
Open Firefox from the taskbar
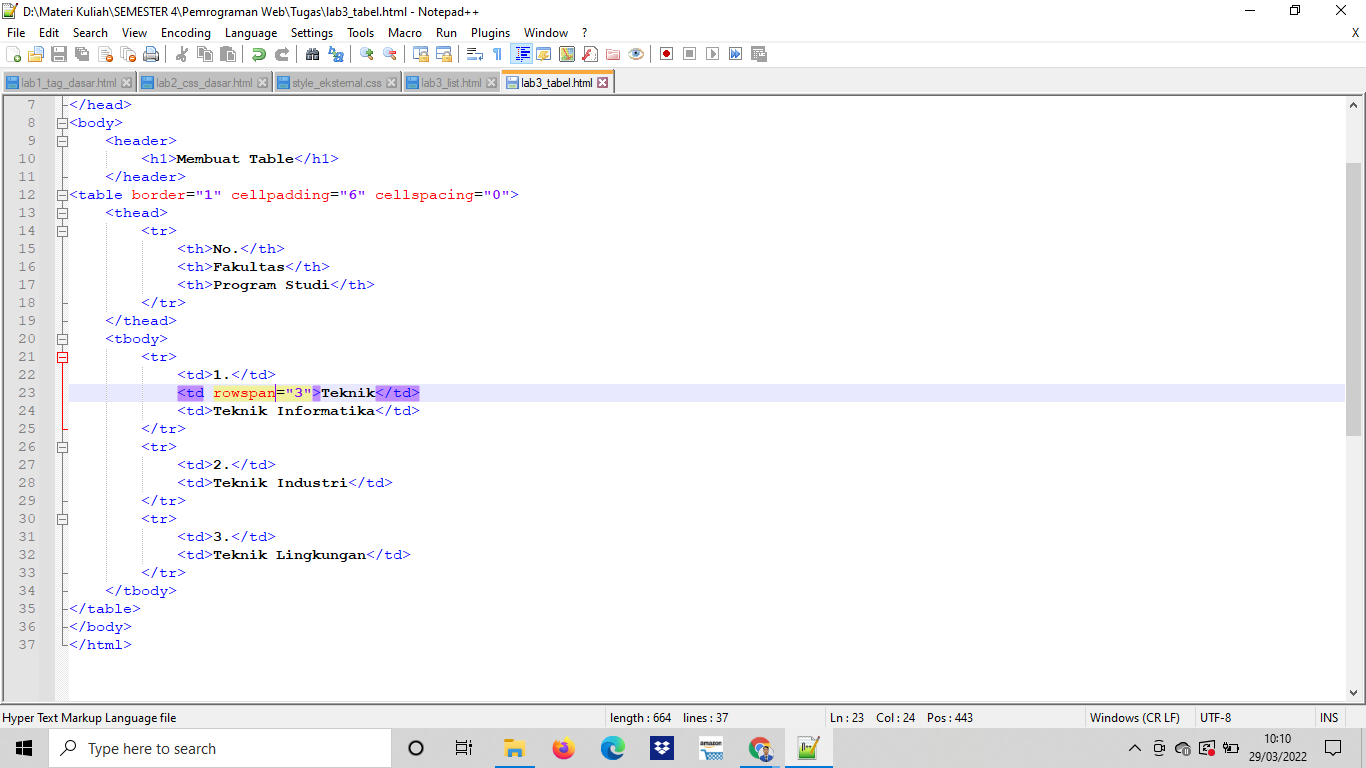[563, 747]
